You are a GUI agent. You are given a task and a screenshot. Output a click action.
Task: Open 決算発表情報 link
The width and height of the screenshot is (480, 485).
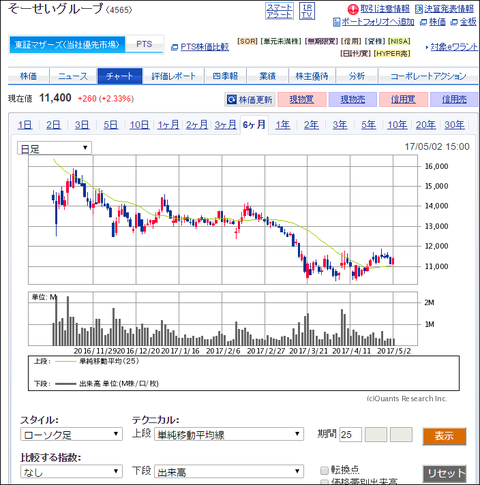[x=448, y=9]
